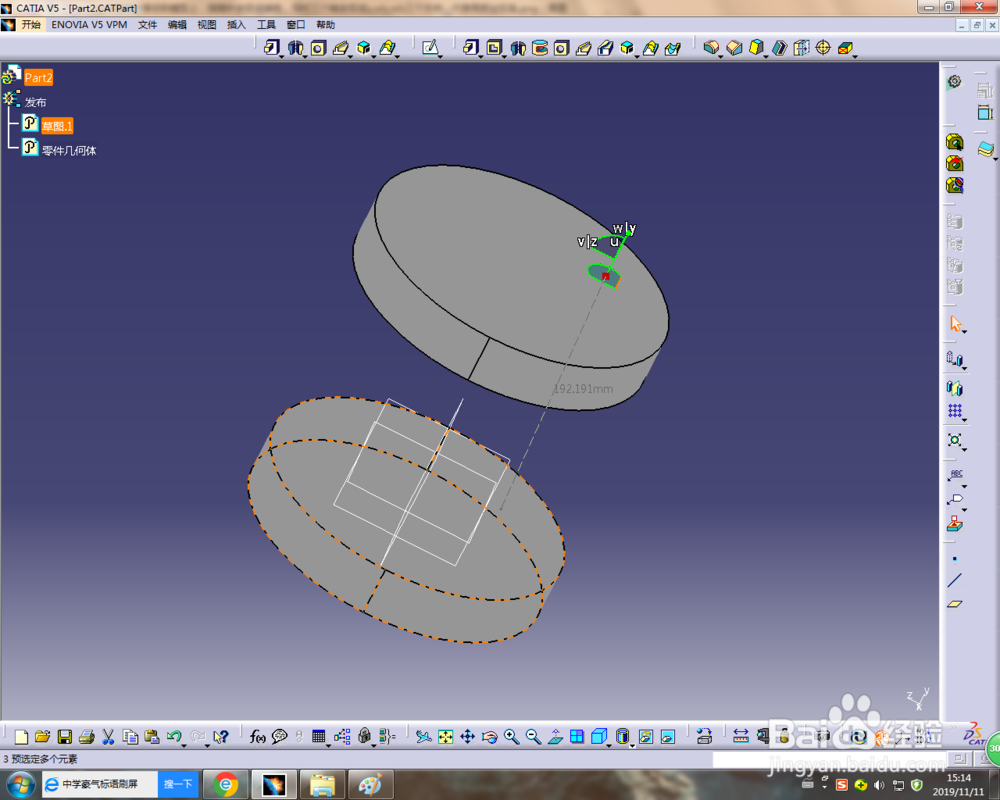Expand the first Pad icon dropdown arrow
Screen dimensions: 1000x800
pyautogui.click(x=281, y=56)
